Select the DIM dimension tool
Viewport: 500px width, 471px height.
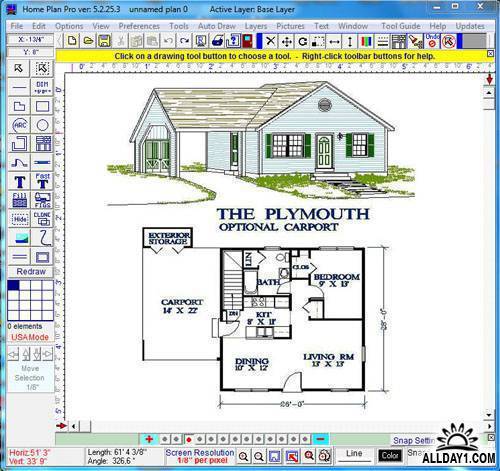[43, 87]
